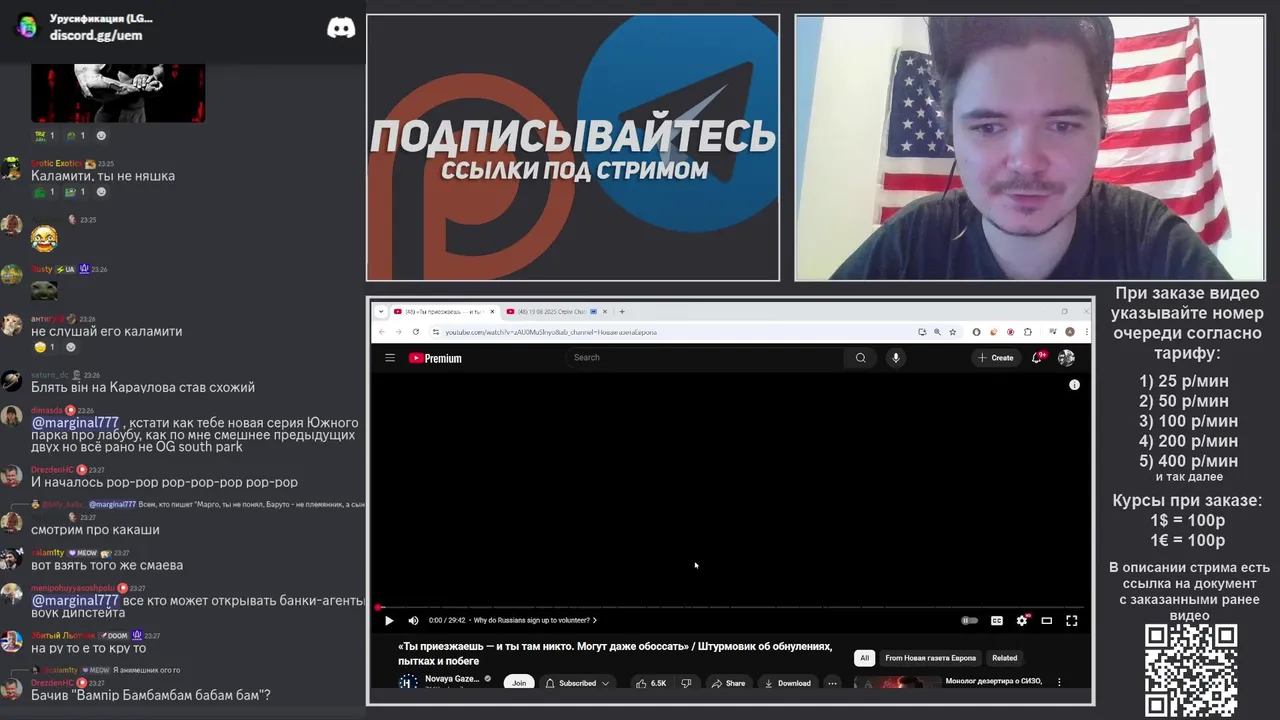
Task: Open the Novaya Gazeta channel avatar
Action: coord(407,682)
